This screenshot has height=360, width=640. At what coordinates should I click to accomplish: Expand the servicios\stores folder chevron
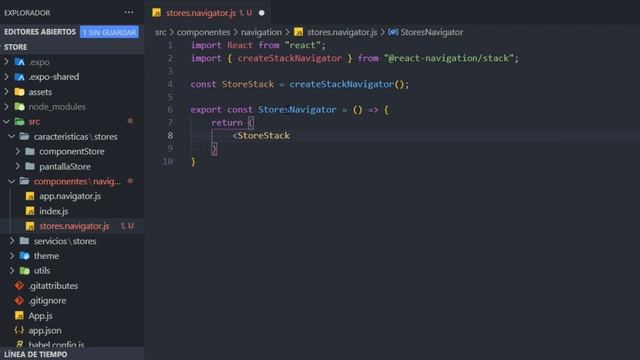11,241
